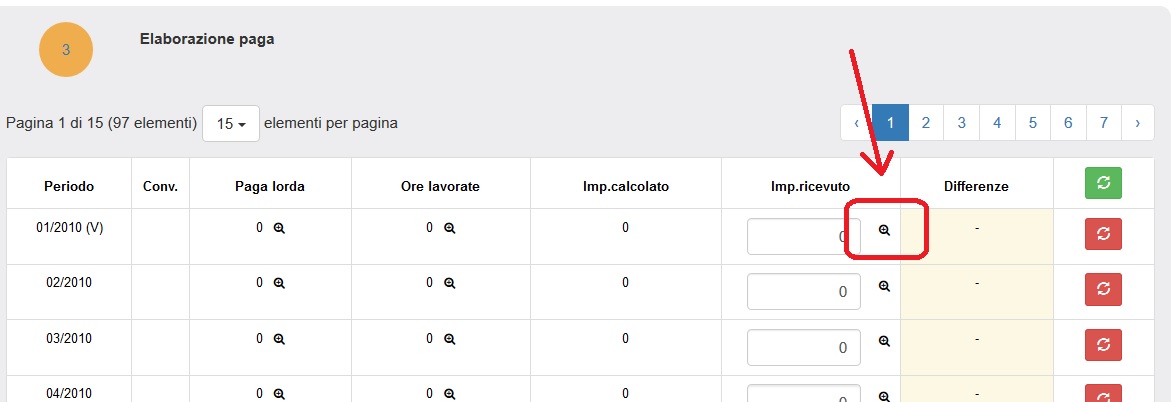
Task: Go to previous page with left arrow
Action: [x=857, y=123]
